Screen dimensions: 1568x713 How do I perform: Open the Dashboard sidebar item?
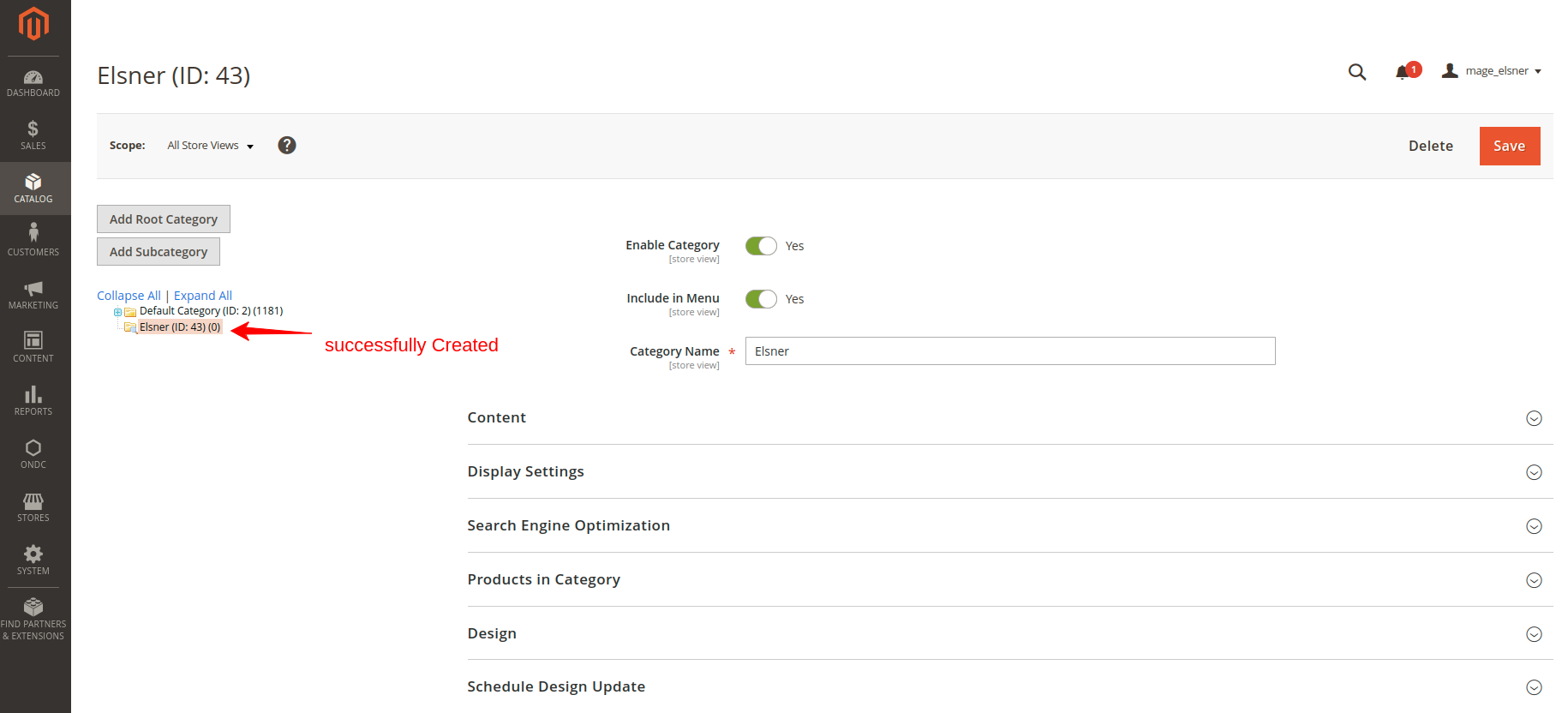33,83
